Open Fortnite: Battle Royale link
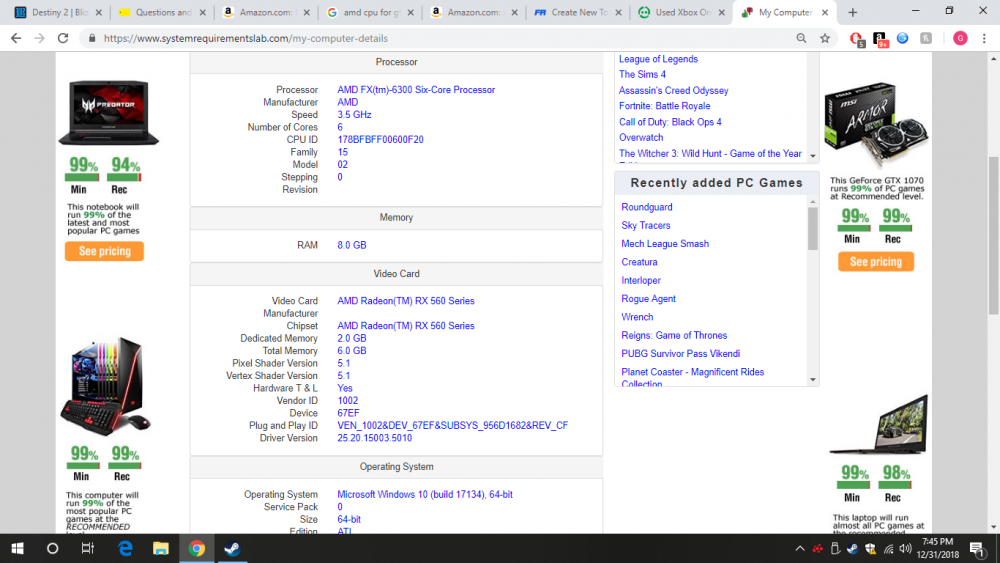This screenshot has height=563, width=1000. pyautogui.click(x=665, y=106)
